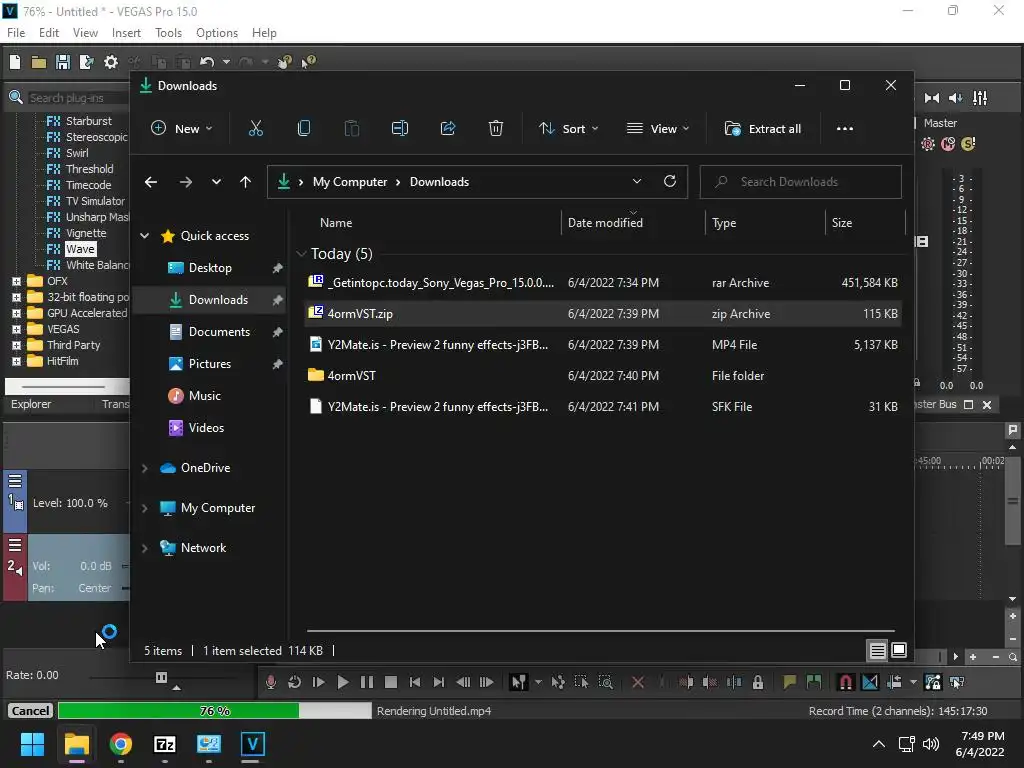Select Documents in Quick access sidebar
This screenshot has width=1024, height=768.
(x=210, y=332)
